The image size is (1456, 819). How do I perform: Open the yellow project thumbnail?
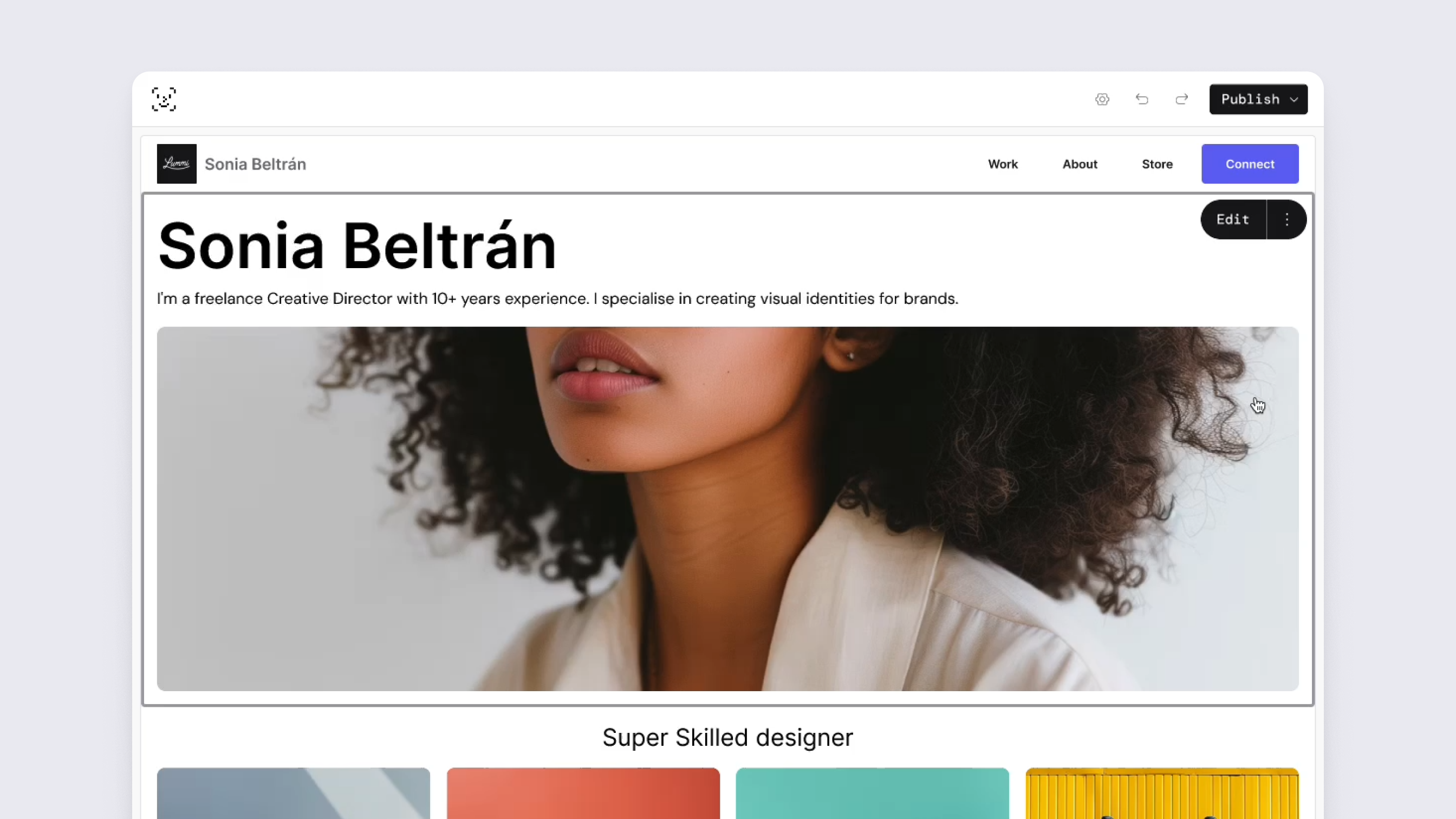1162,793
